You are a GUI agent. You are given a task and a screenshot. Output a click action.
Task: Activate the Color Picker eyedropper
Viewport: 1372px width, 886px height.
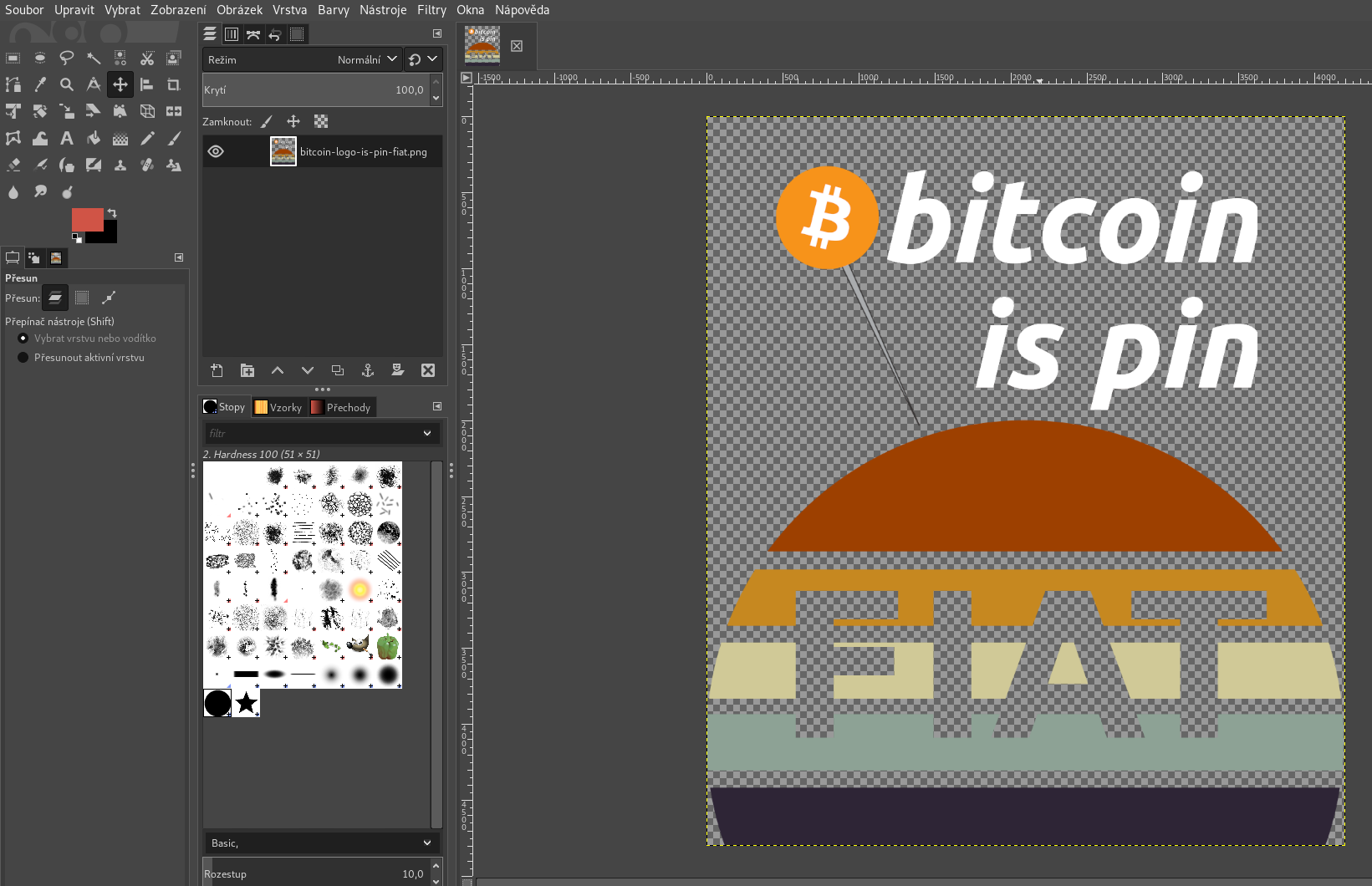[40, 84]
